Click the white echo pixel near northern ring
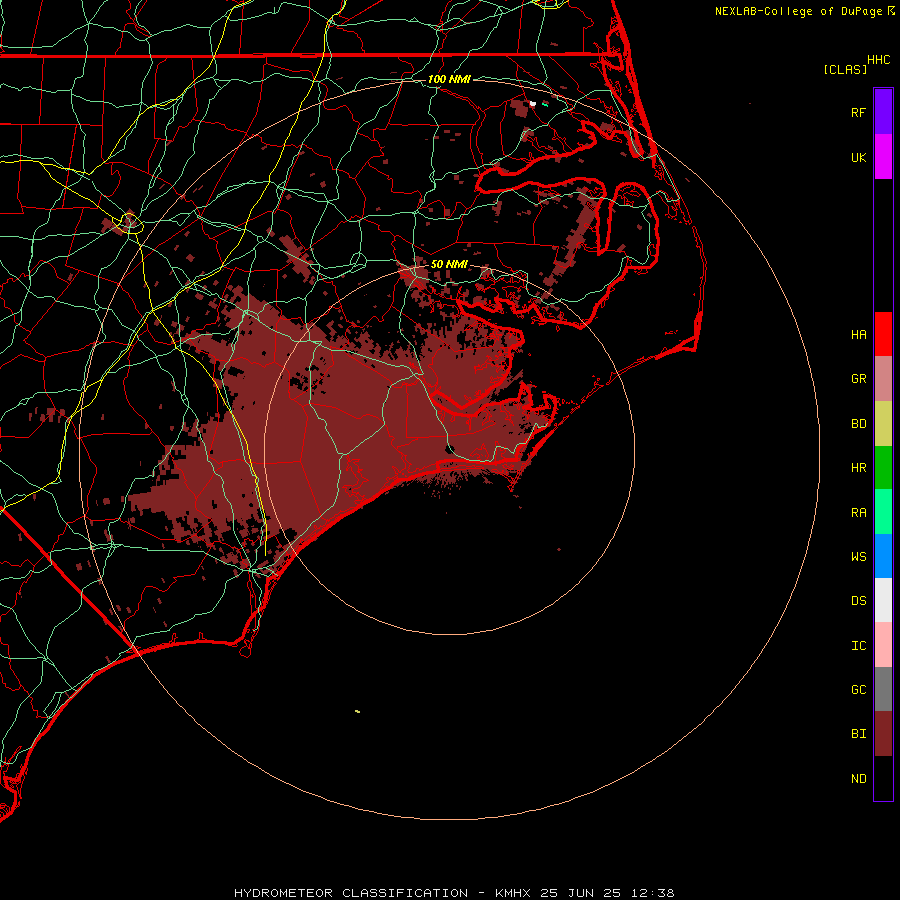The width and height of the screenshot is (900, 900). 533,104
